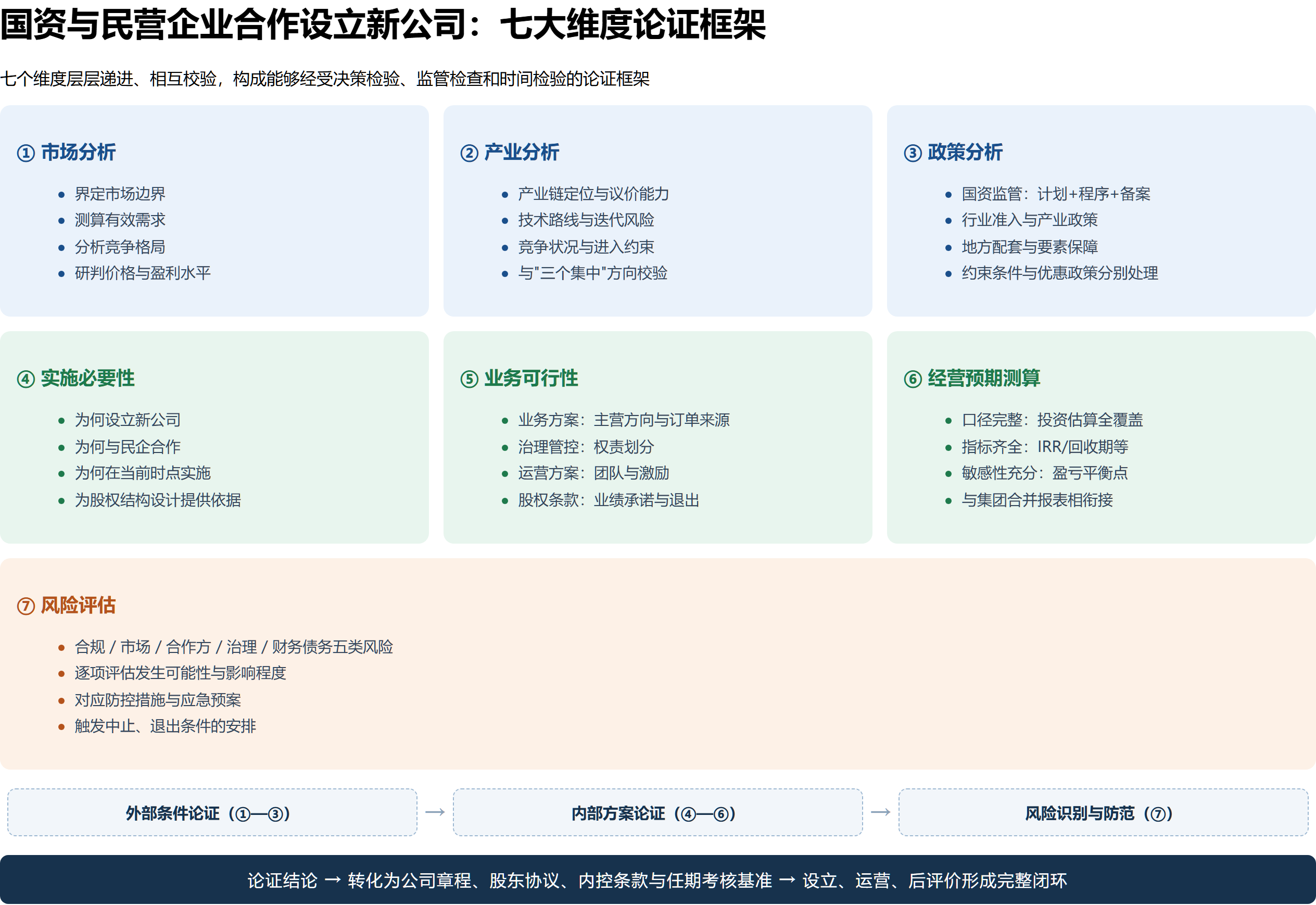The height and width of the screenshot is (905, 1316).
Task: Click bullet 产业链定位与议价能力
Action: tap(593, 194)
